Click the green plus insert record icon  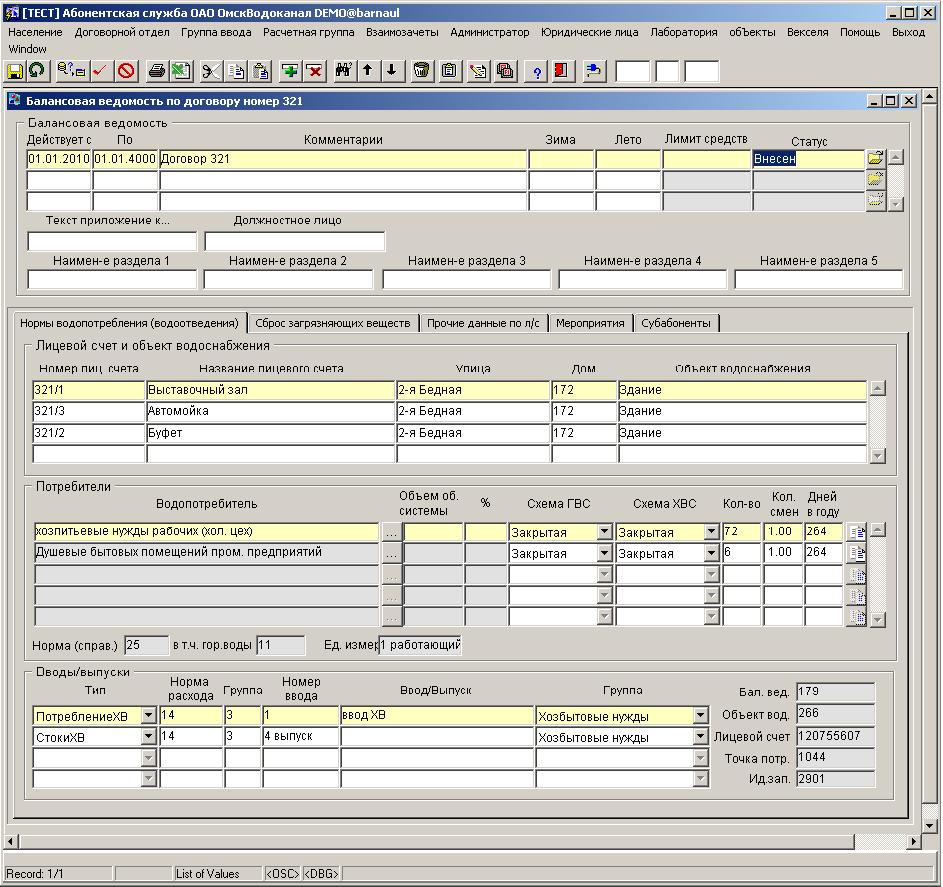coord(290,71)
